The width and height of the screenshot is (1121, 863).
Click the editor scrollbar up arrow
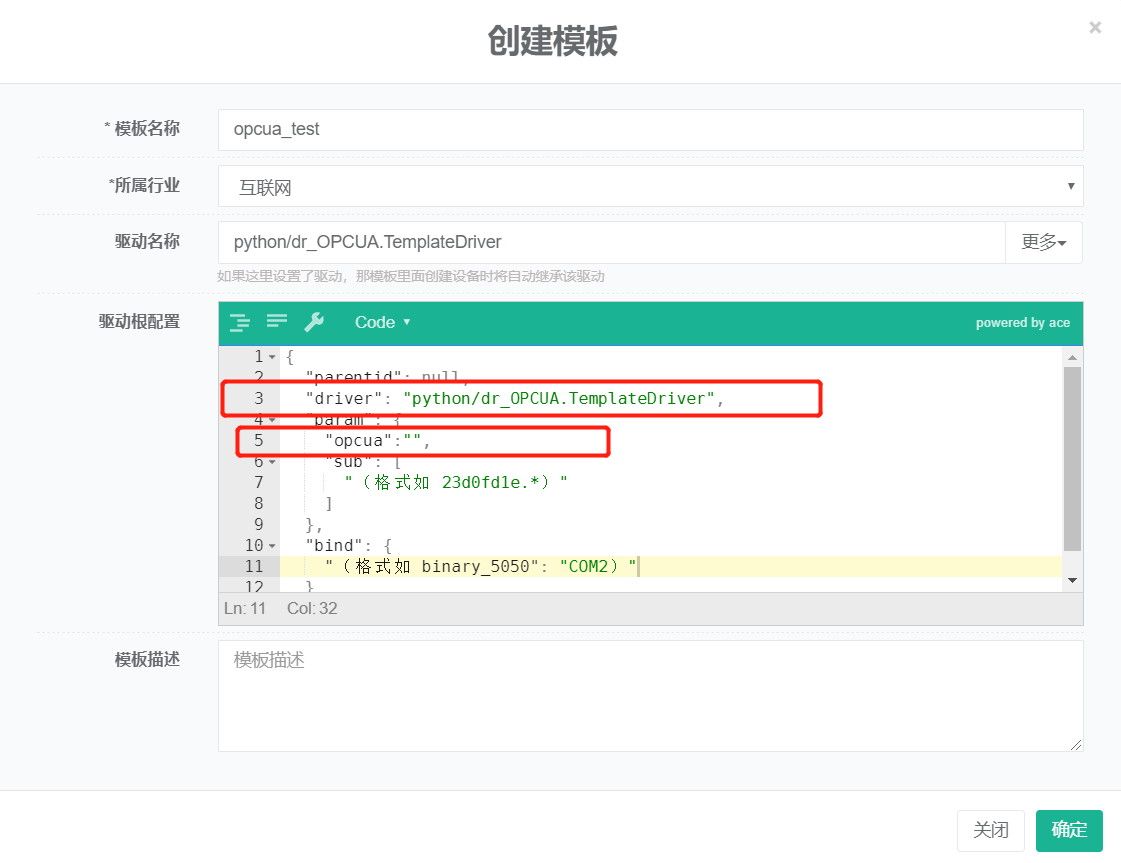click(x=1072, y=357)
